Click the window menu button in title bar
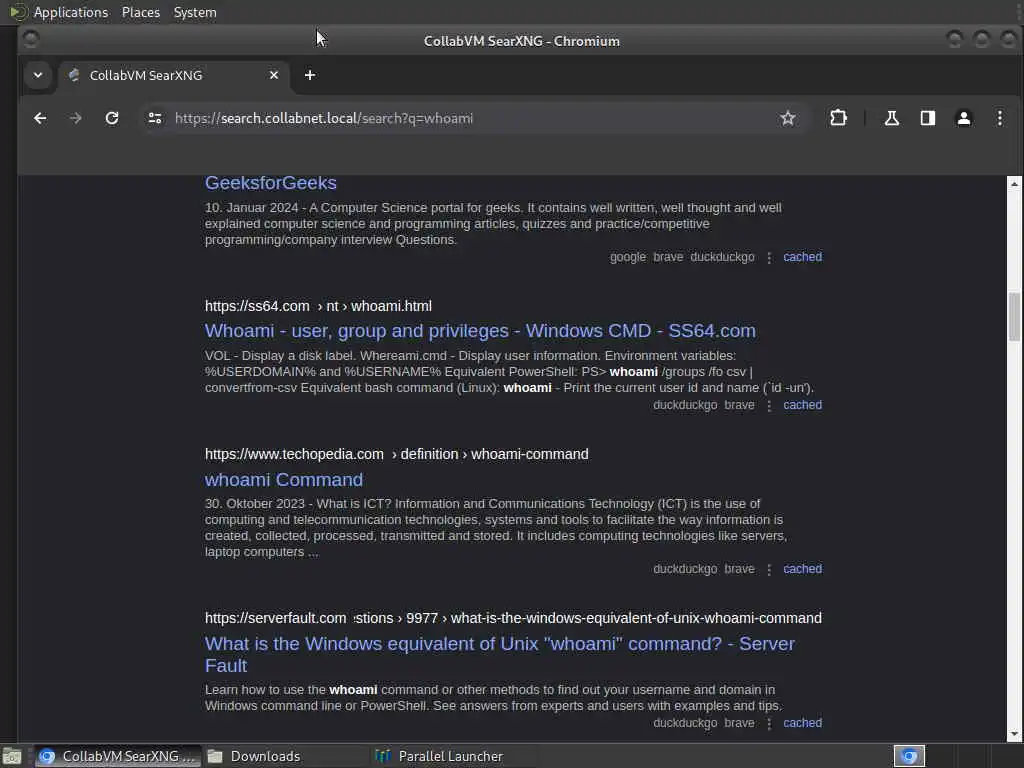The width and height of the screenshot is (1024, 768). 30,40
